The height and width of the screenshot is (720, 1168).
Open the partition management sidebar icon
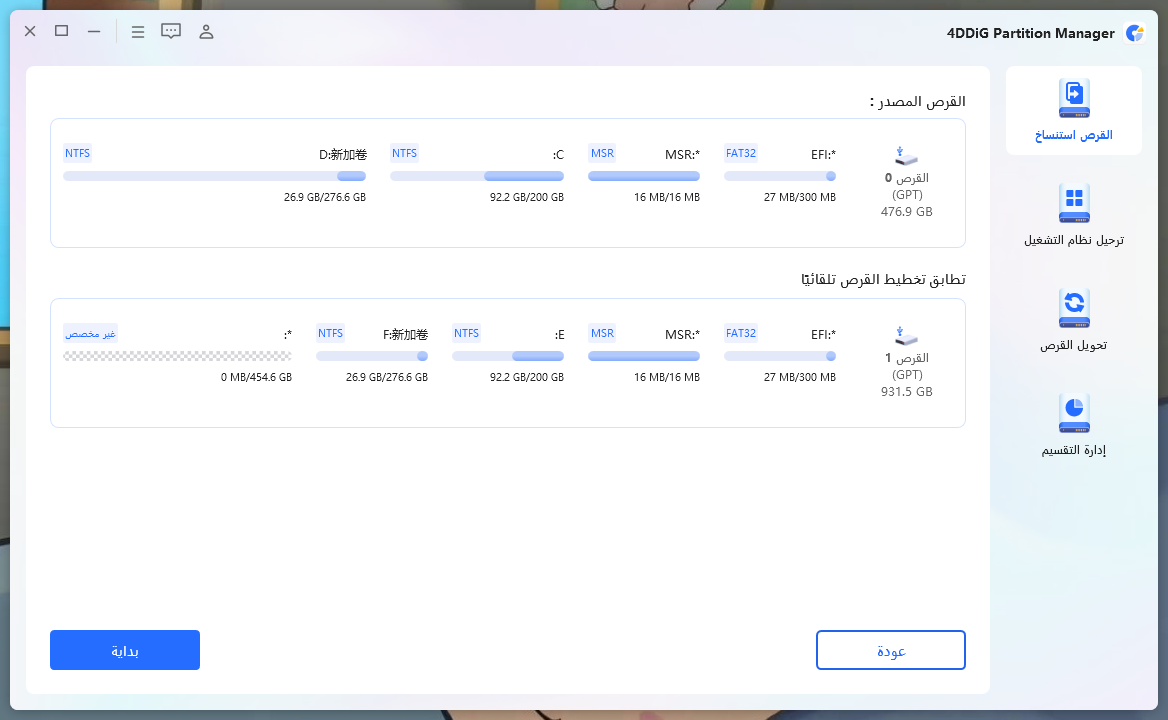click(x=1073, y=413)
